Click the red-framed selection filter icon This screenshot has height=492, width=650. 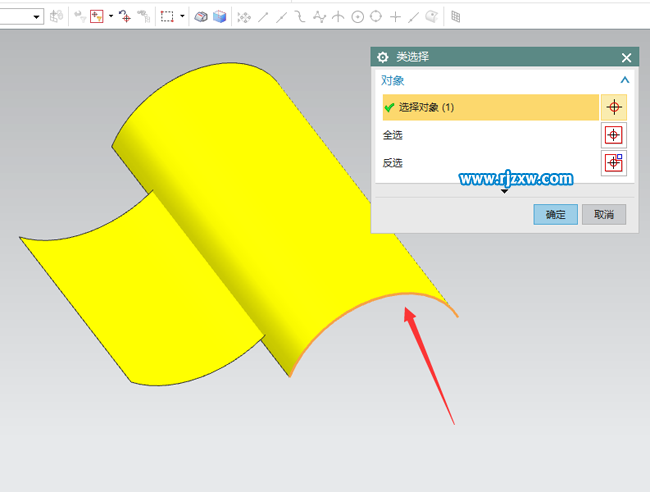click(x=97, y=16)
